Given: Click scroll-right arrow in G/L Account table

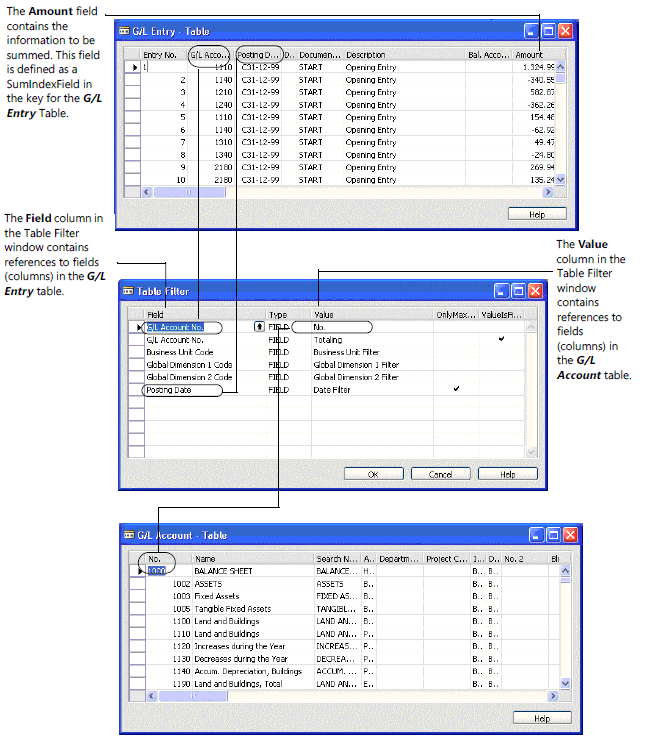Looking at the screenshot, I should click(x=553, y=696).
